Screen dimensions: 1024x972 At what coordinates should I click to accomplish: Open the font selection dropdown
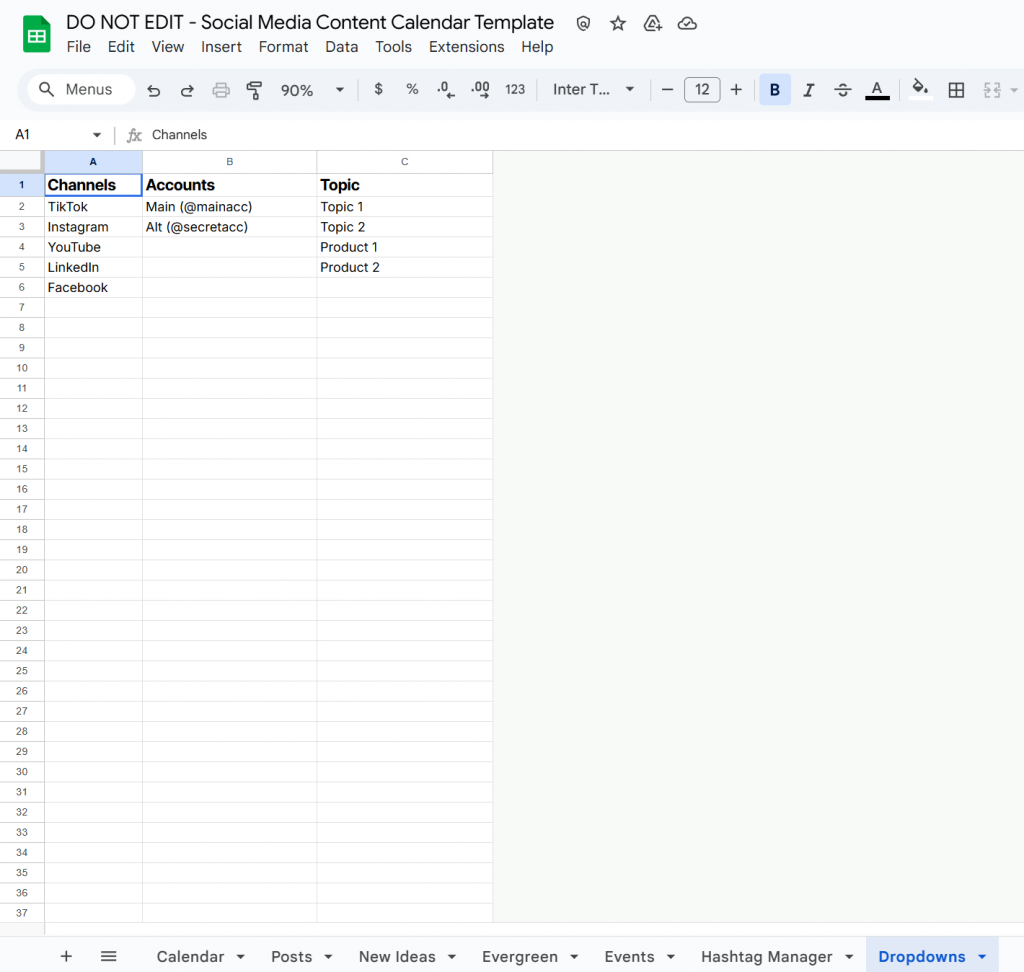(x=593, y=89)
